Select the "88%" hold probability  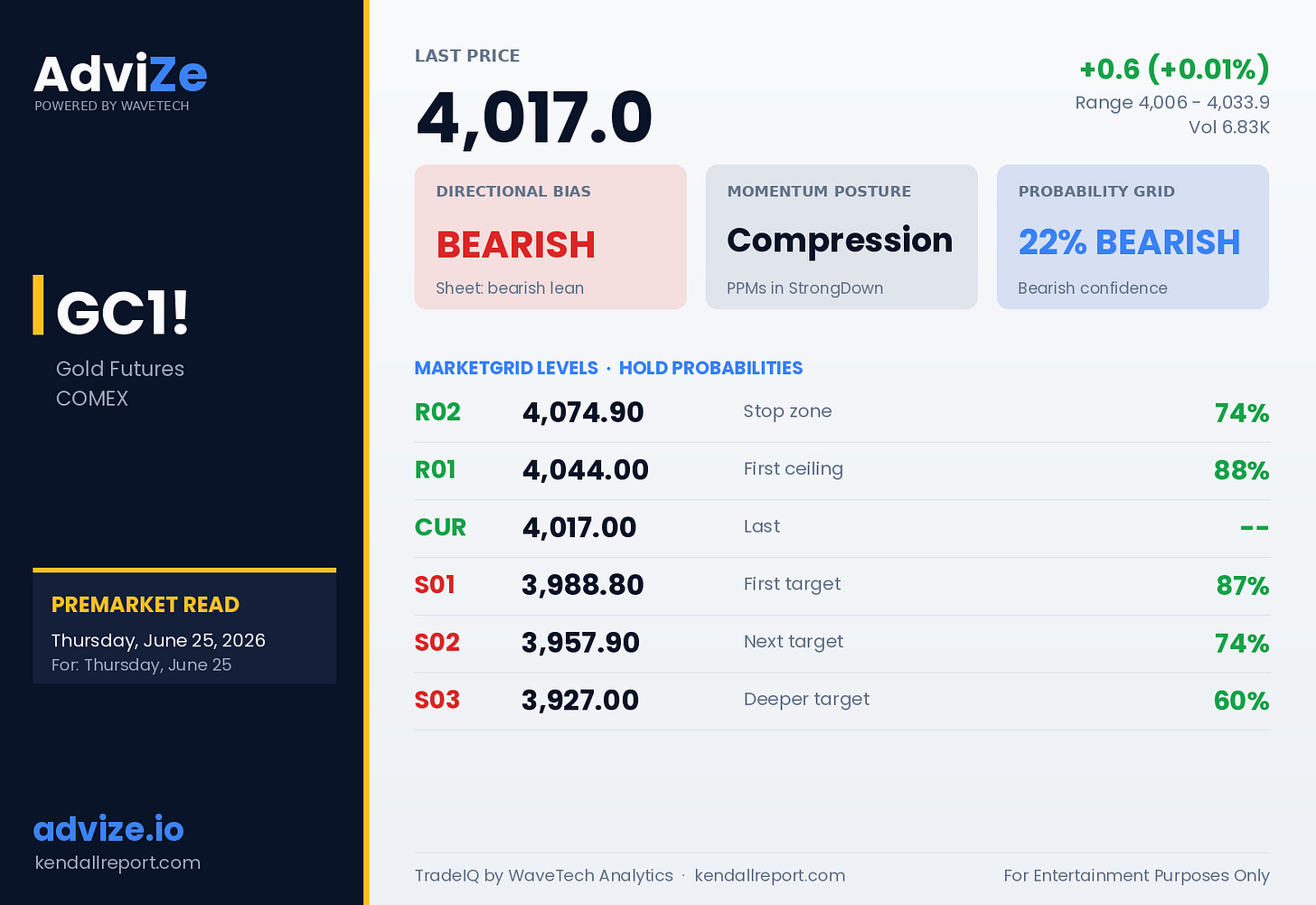1242,471
